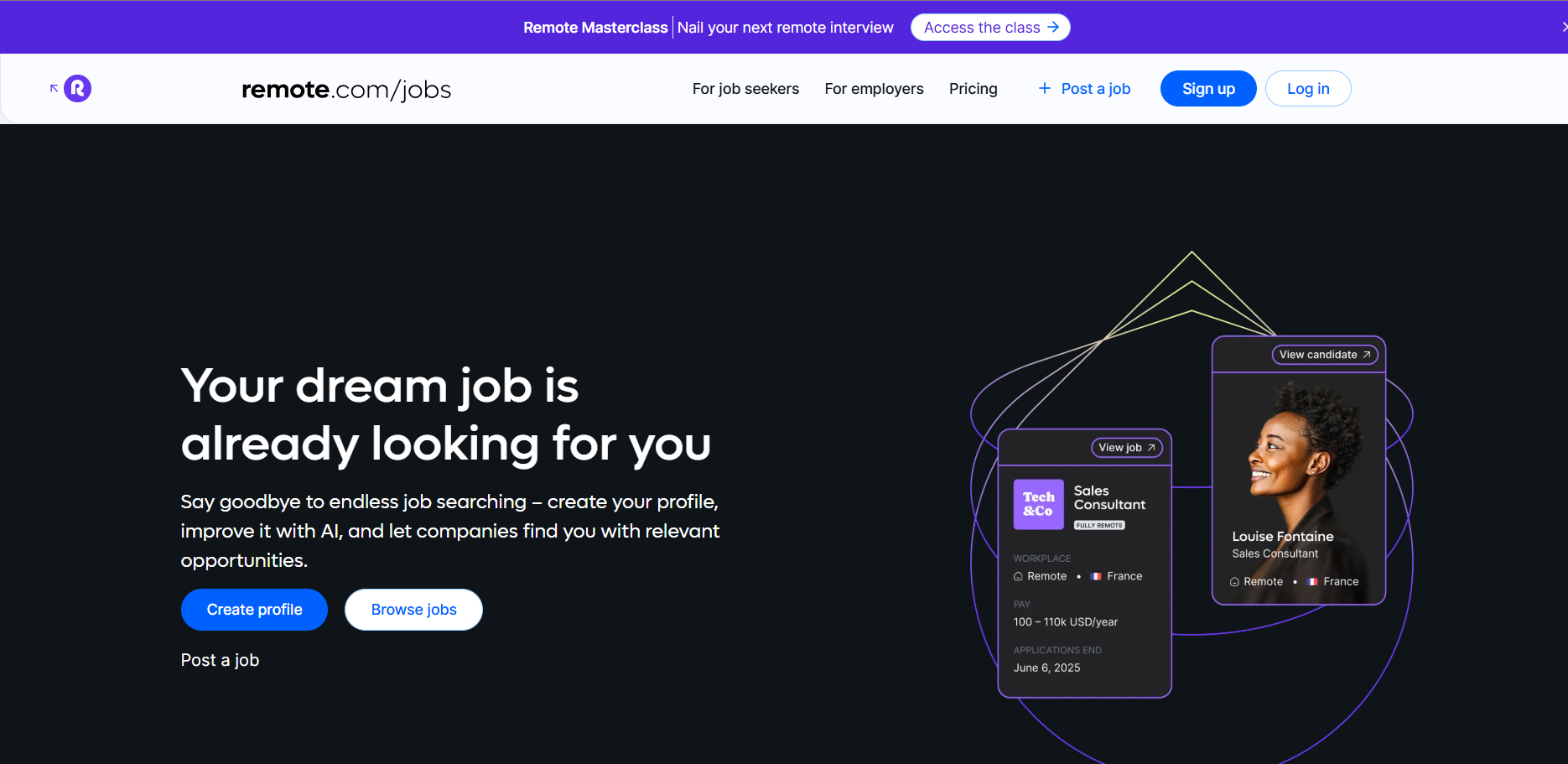Click arrow icon in View candidate button
The image size is (1568, 764).
1367,355
